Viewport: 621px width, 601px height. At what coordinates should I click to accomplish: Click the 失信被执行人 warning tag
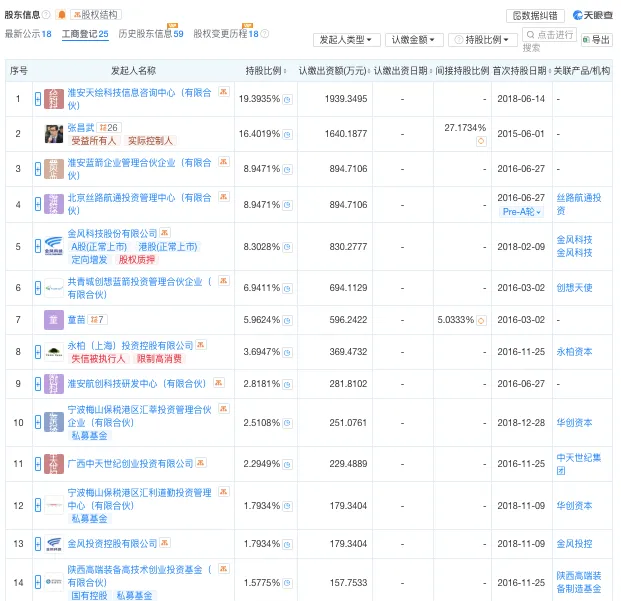(x=98, y=359)
